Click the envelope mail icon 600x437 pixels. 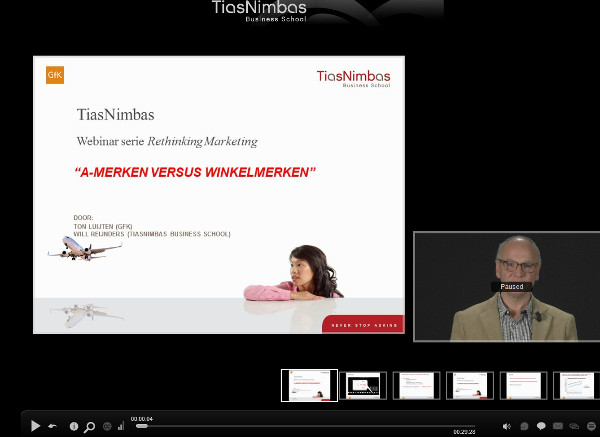point(558,426)
